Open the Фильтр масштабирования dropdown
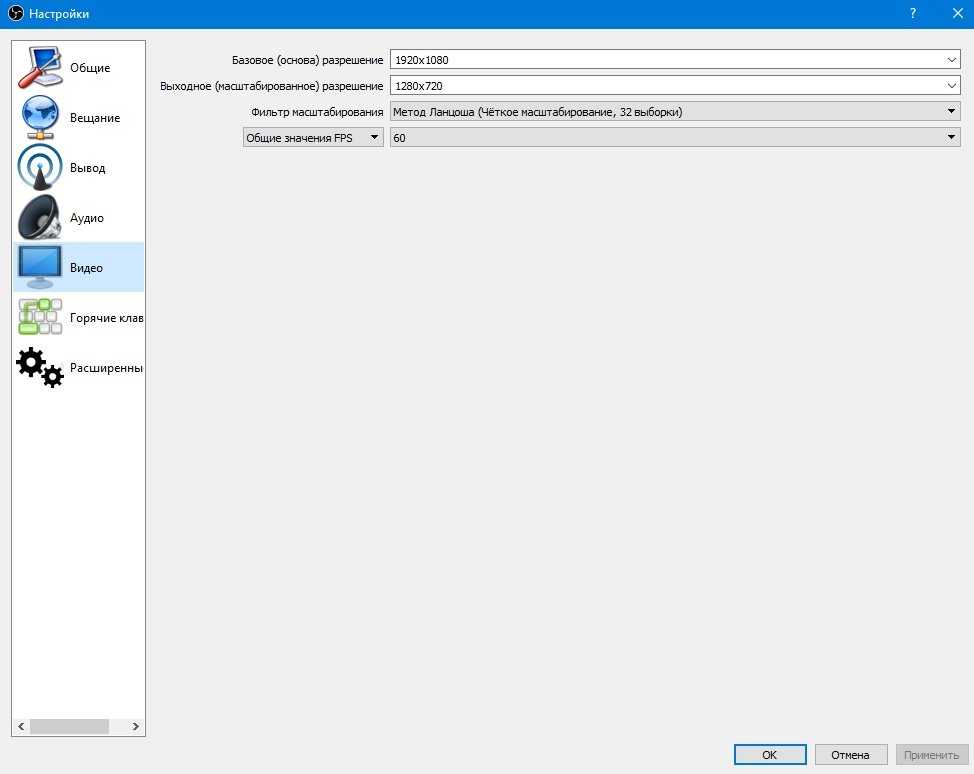974x774 pixels. click(x=675, y=112)
